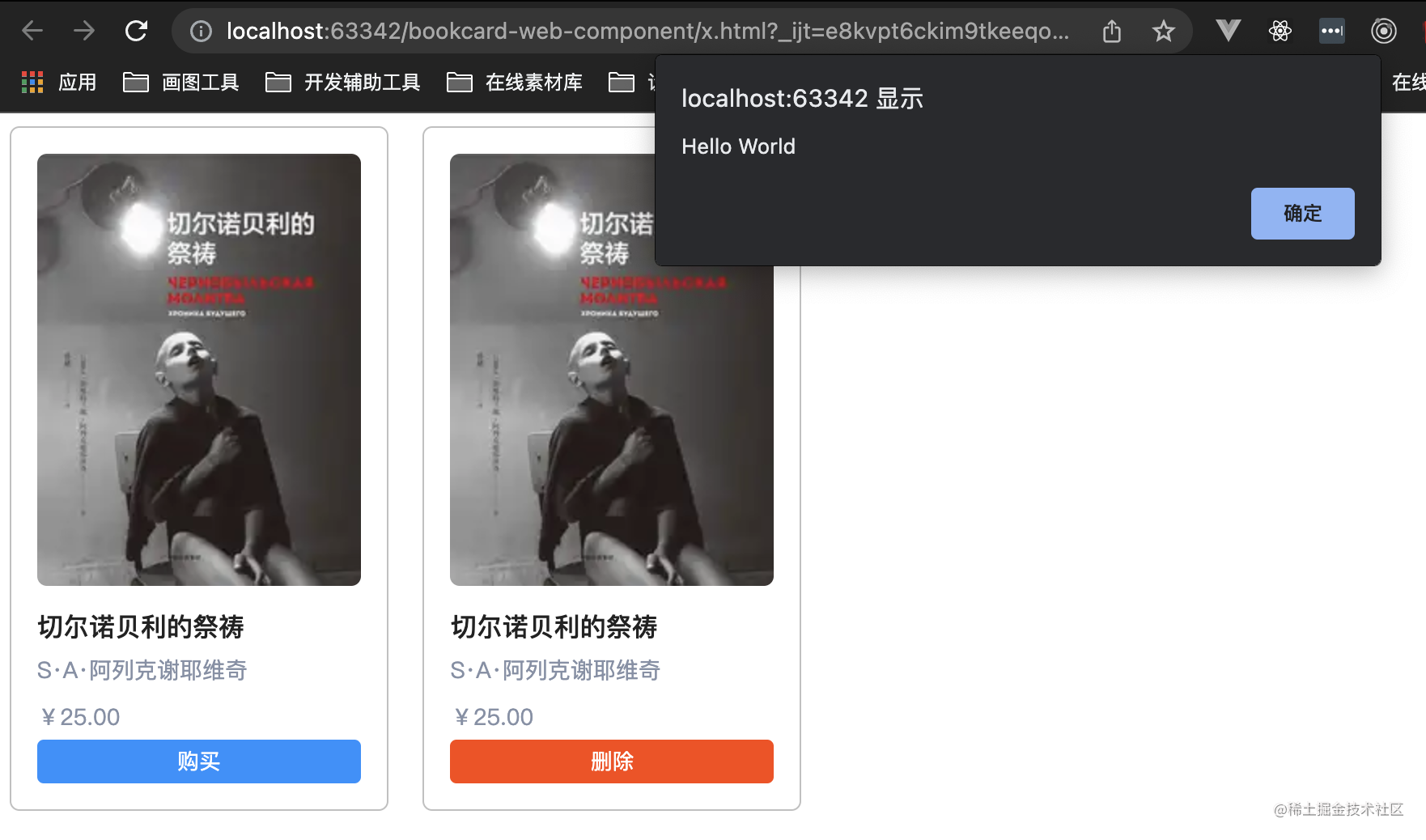
Task: Click the second card's title 切尔诺贝利的祭祷
Action: [x=554, y=626]
